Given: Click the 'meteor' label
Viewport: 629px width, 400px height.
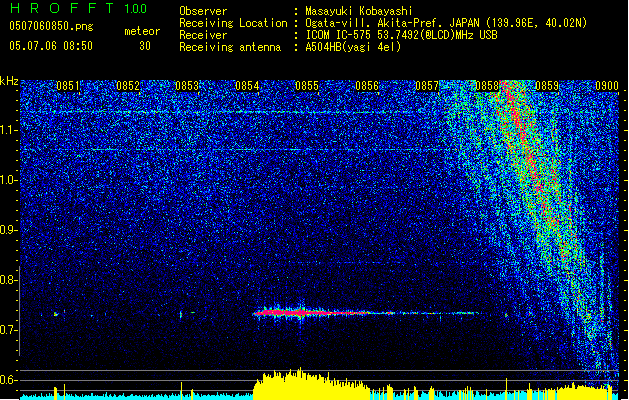Looking at the screenshot, I should pyautogui.click(x=142, y=31).
